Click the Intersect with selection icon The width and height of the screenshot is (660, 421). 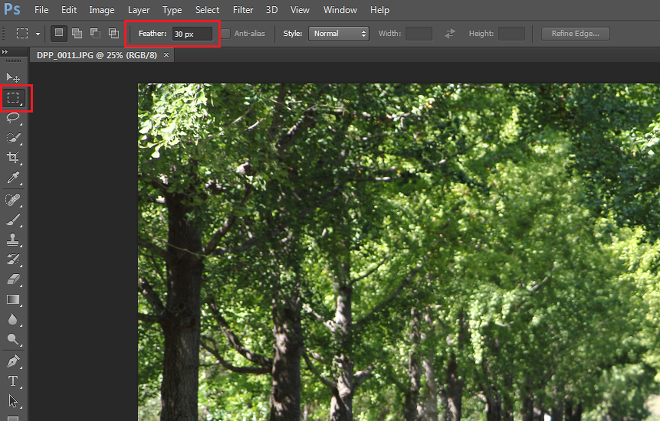[114, 33]
